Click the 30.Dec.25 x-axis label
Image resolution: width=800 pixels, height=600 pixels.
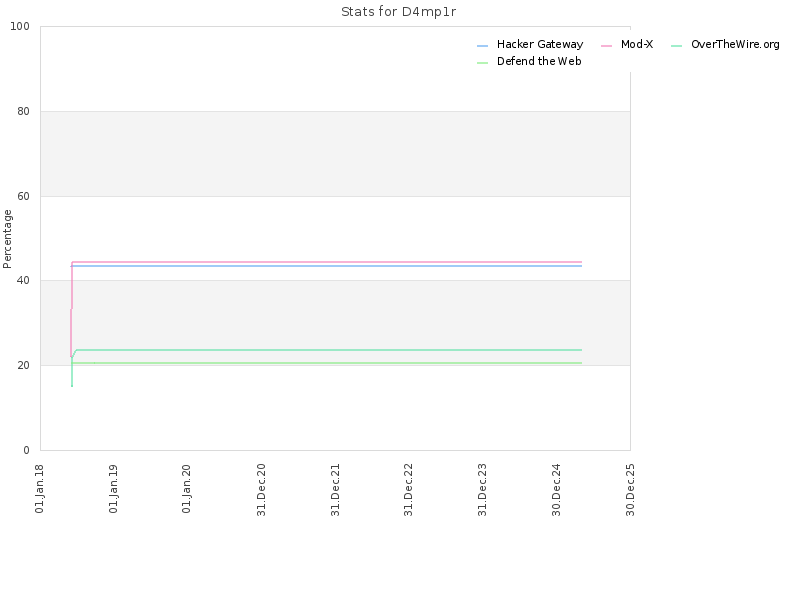pos(630,490)
